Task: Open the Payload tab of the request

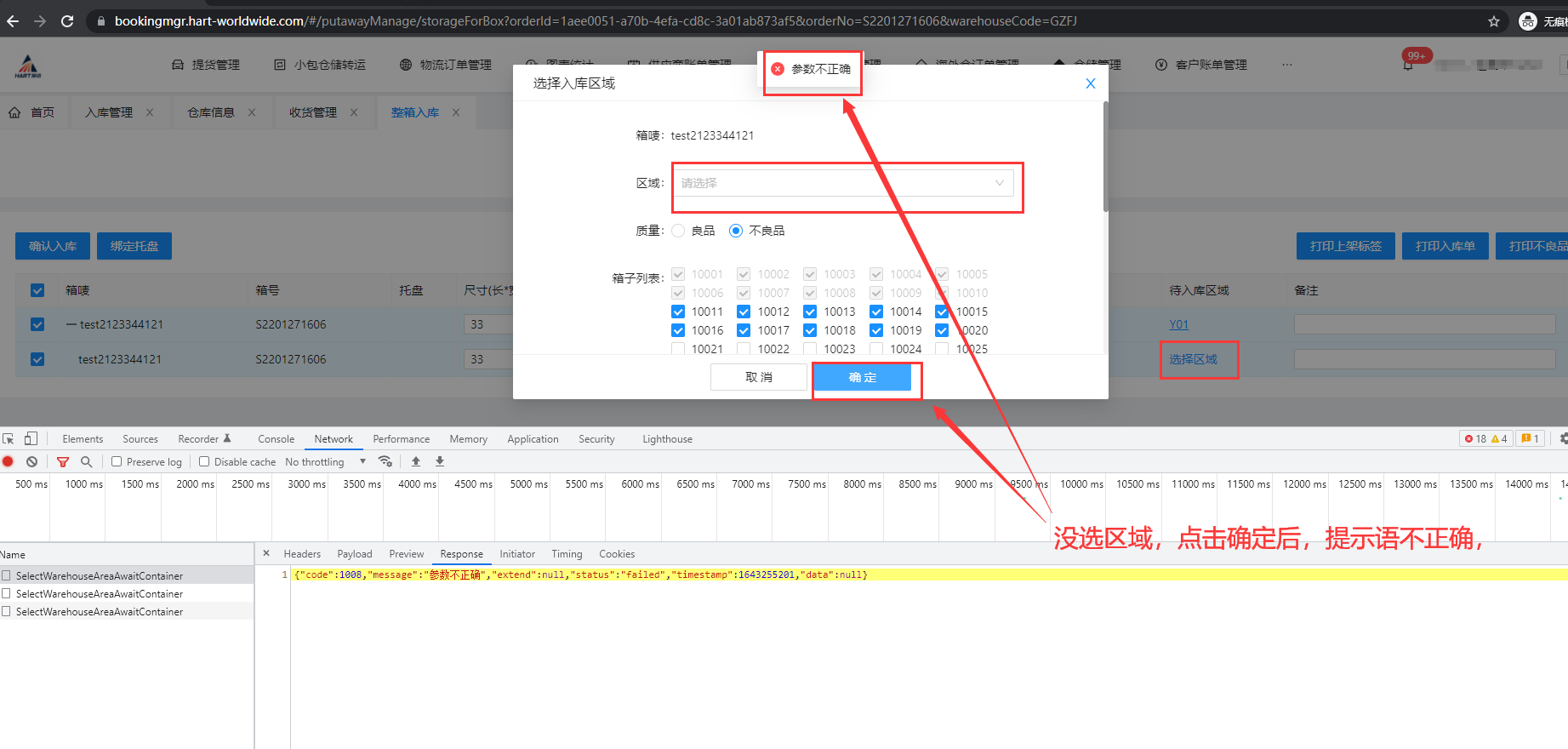Action: [354, 554]
